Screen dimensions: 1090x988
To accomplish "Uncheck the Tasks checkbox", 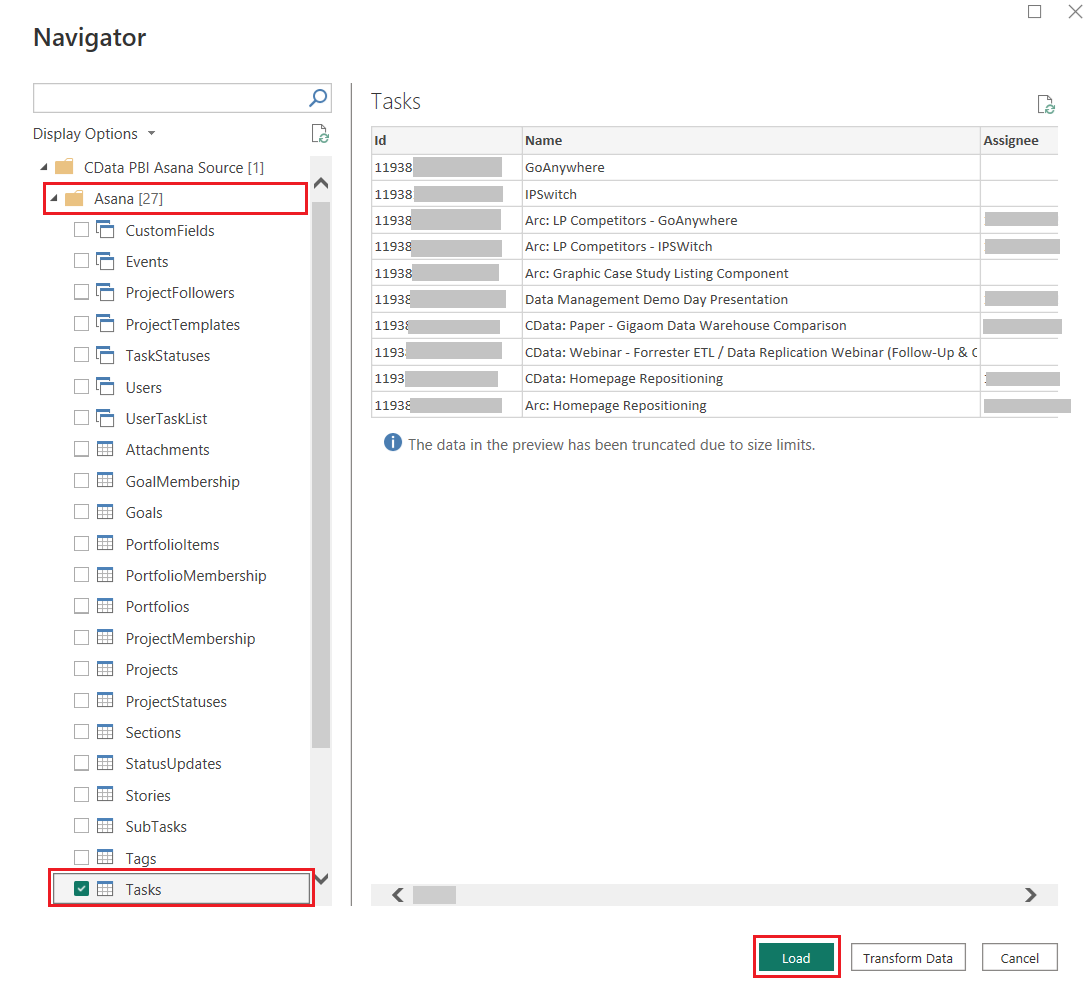I will (x=82, y=889).
